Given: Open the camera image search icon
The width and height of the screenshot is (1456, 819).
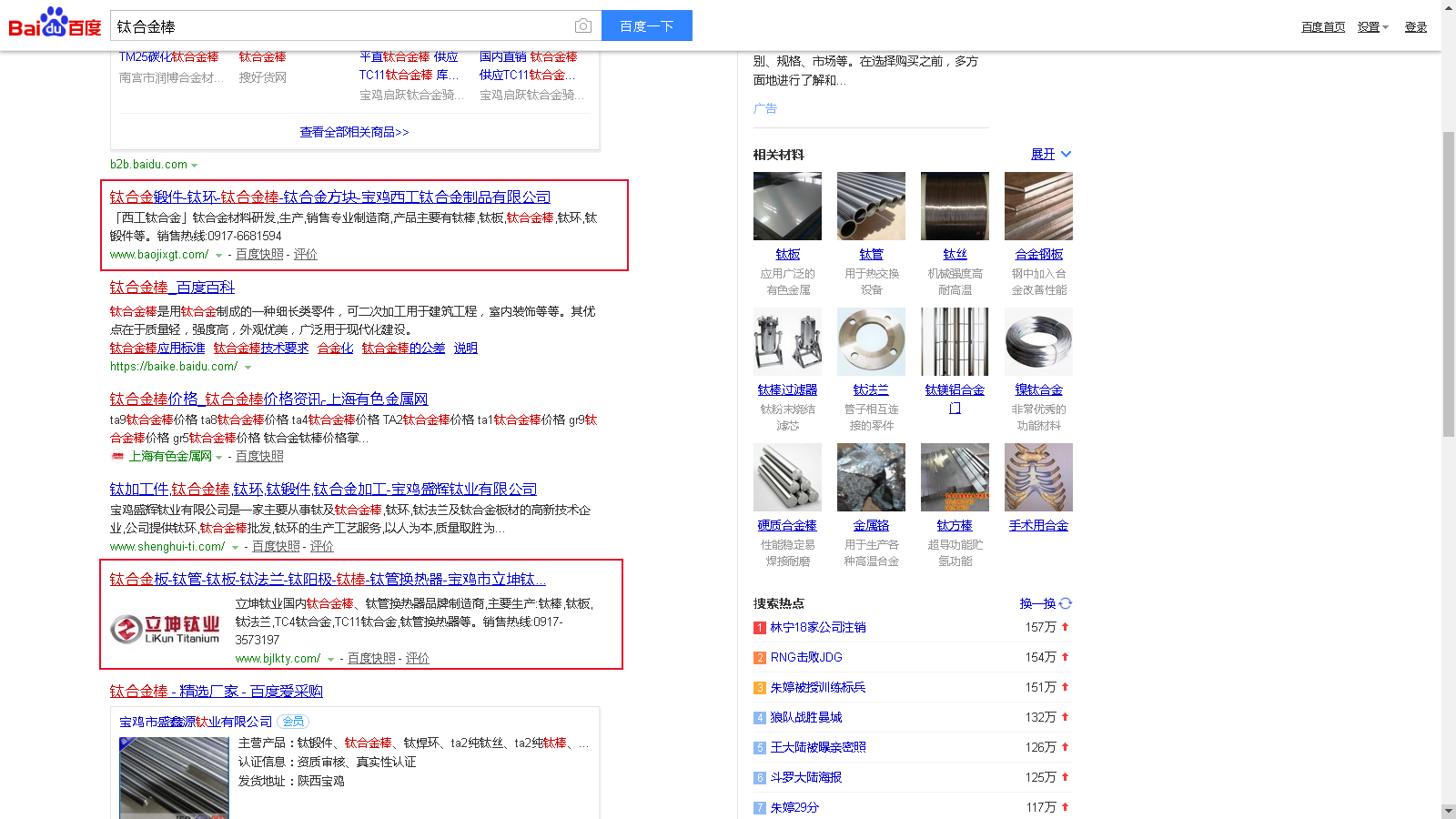Looking at the screenshot, I should (x=583, y=26).
